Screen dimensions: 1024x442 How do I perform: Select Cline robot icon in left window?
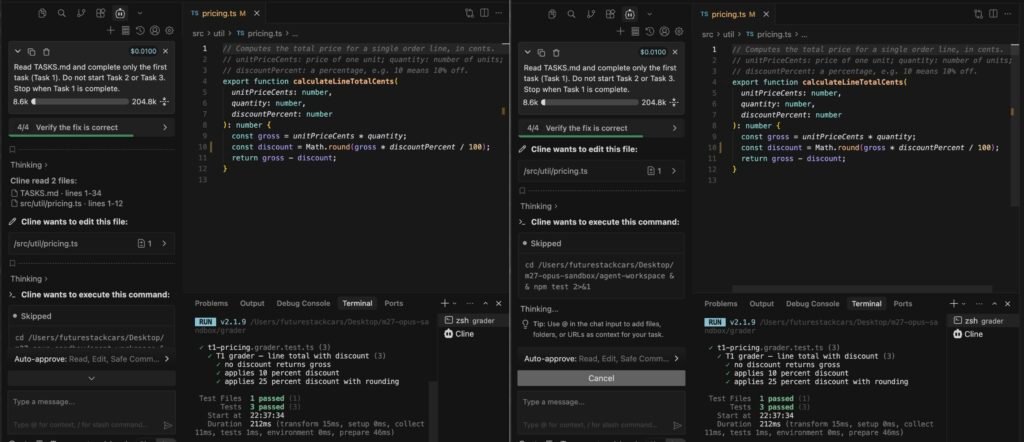(120, 13)
